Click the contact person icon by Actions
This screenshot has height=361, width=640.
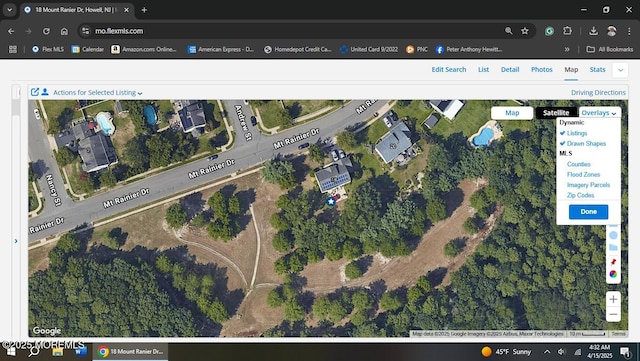(x=45, y=92)
